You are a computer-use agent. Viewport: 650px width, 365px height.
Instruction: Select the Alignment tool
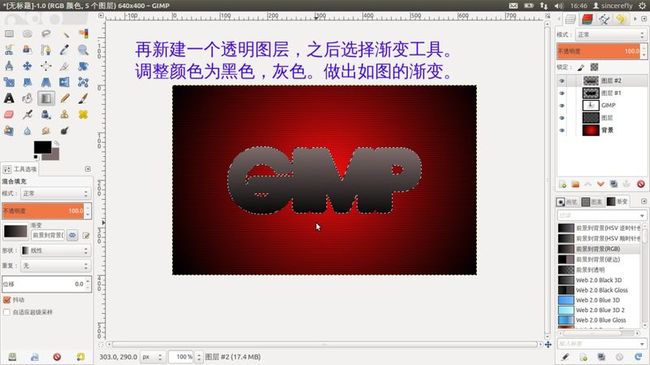[46, 66]
